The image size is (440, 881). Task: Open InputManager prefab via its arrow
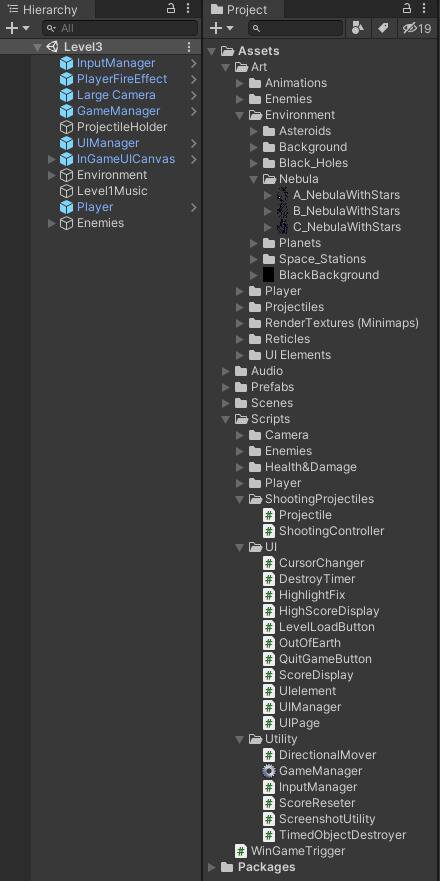193,63
